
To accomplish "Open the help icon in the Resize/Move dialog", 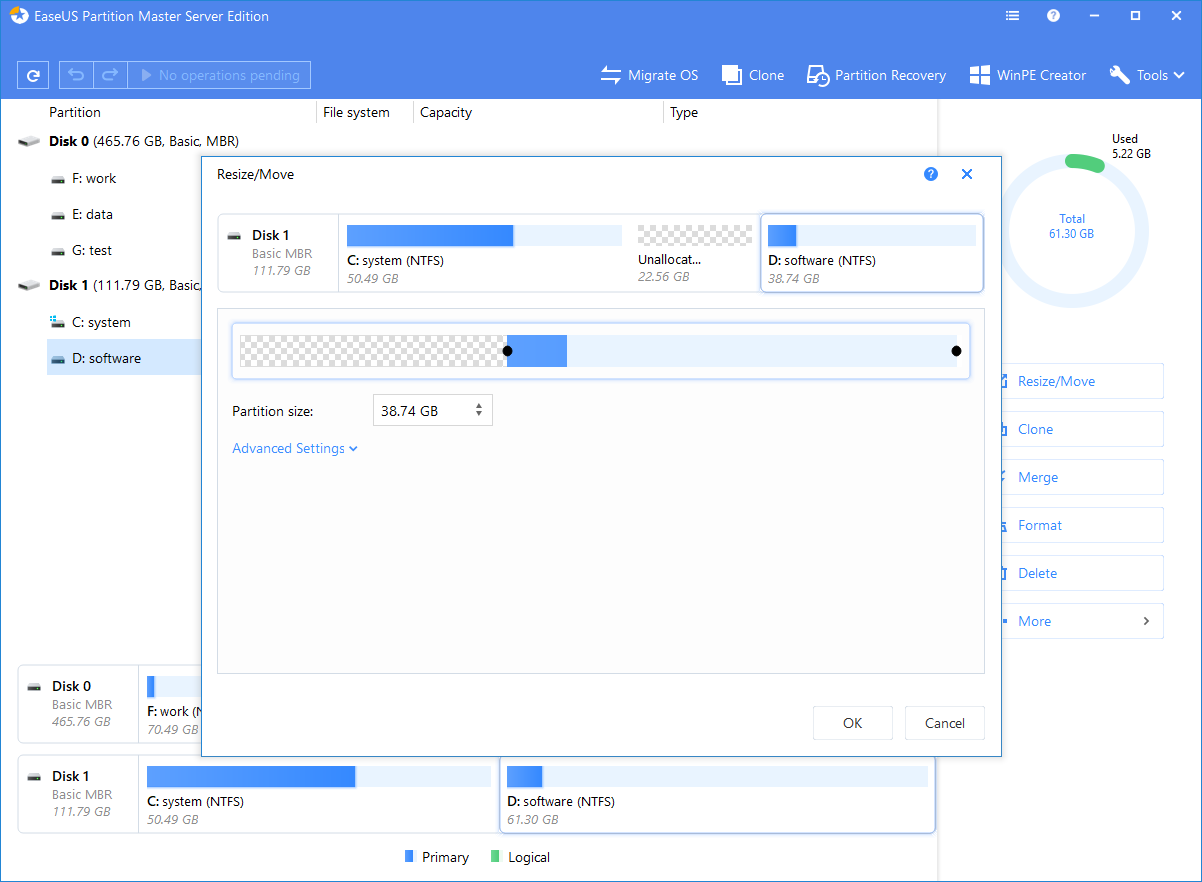I will point(931,173).
